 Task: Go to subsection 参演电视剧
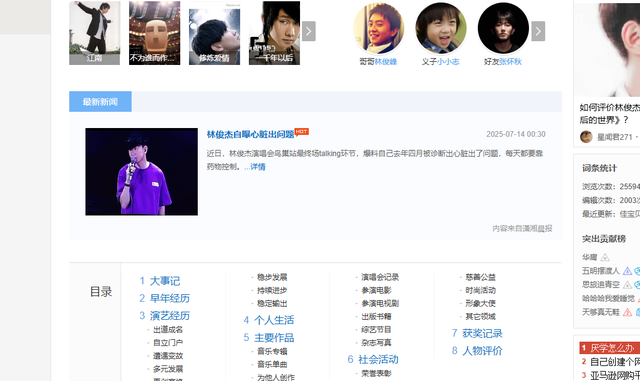[380, 303]
